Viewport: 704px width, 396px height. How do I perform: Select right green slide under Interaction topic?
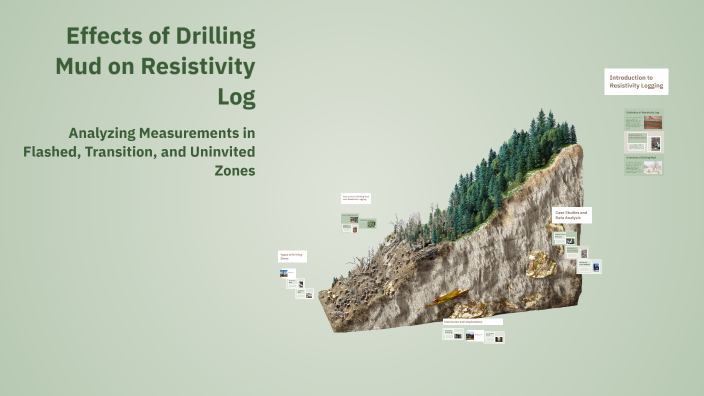coord(368,223)
